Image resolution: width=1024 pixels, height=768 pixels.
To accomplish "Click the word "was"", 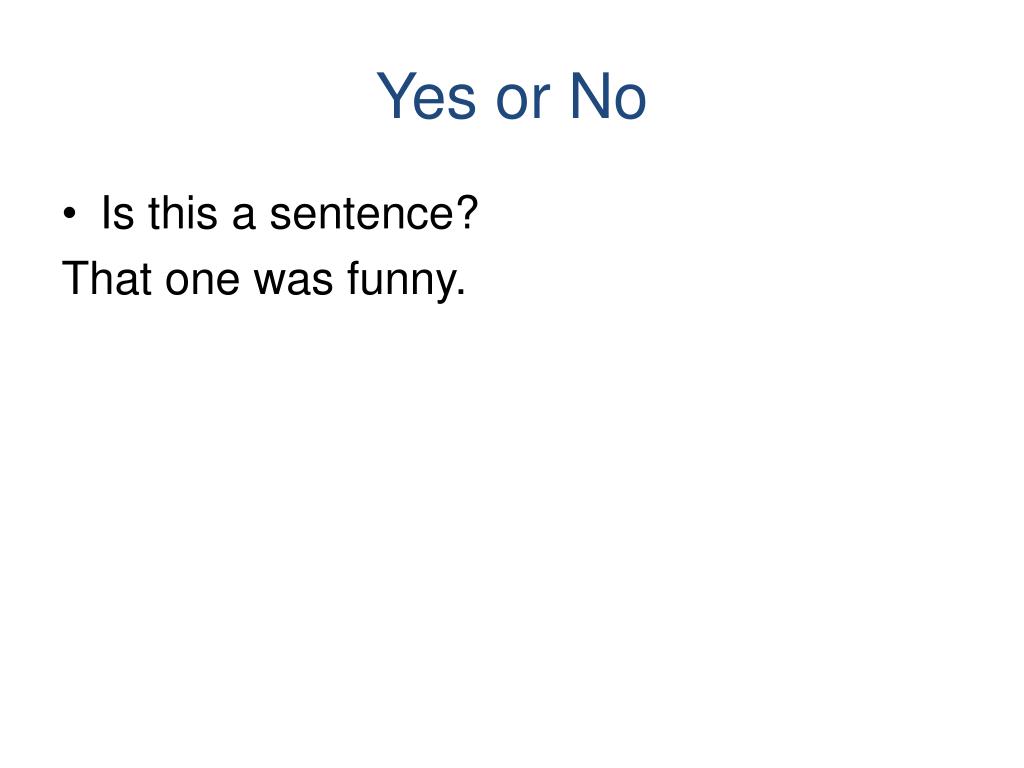I will coord(293,283).
